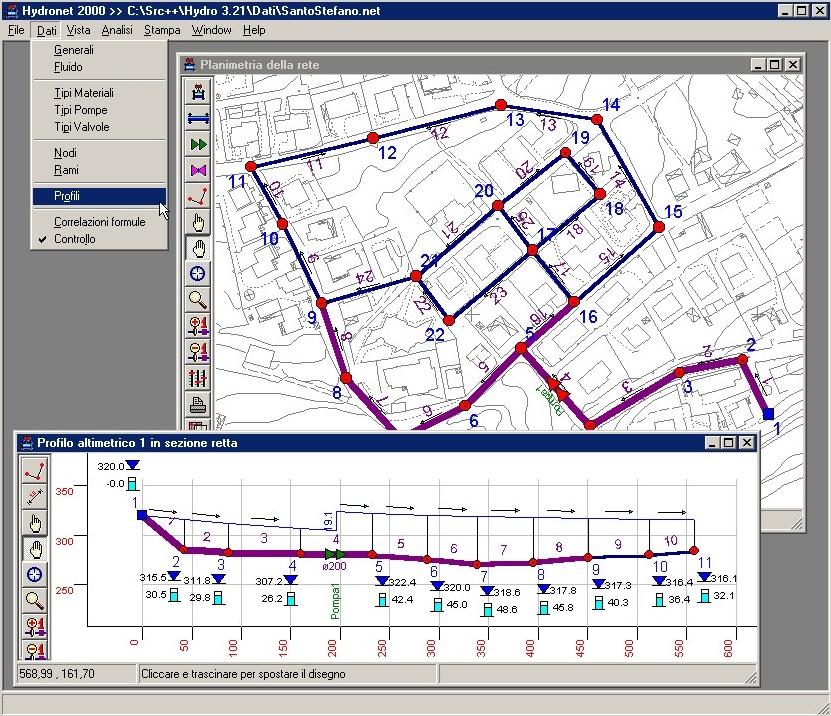Viewport: 831px width, 716px height.
Task: Choose Tipi Pompe in the Dati menu
Action: tap(80, 110)
